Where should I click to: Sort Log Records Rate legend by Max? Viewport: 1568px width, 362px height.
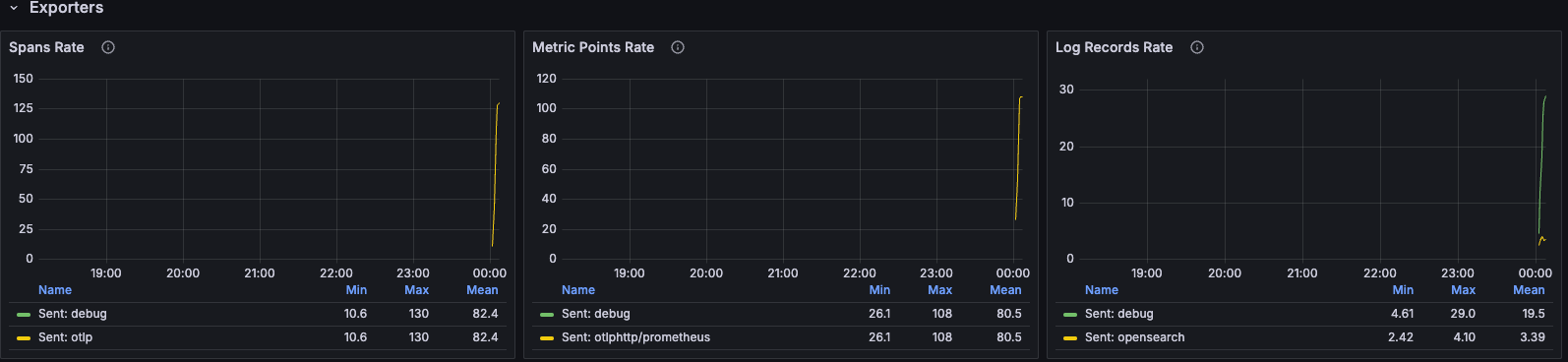click(1463, 290)
